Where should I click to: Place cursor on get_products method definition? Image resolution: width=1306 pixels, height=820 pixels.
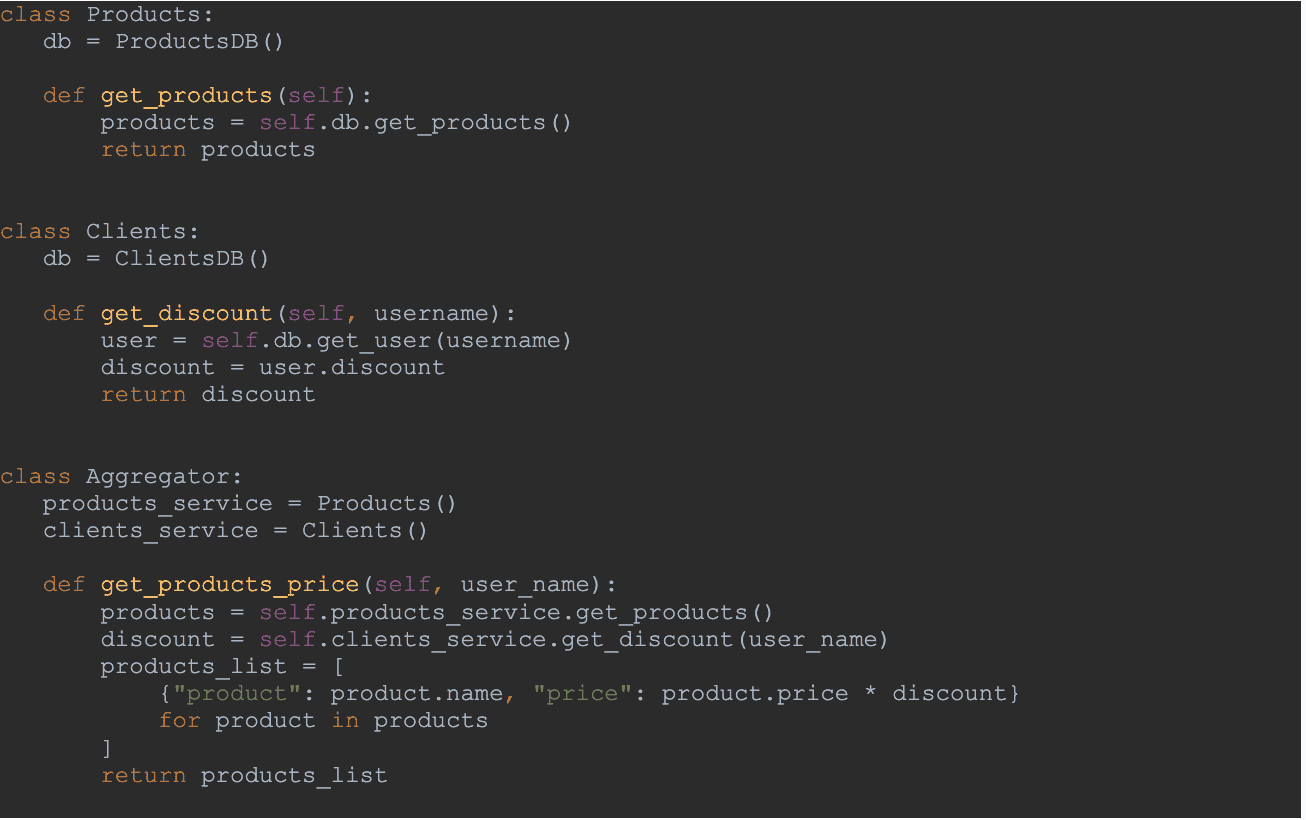click(x=186, y=96)
